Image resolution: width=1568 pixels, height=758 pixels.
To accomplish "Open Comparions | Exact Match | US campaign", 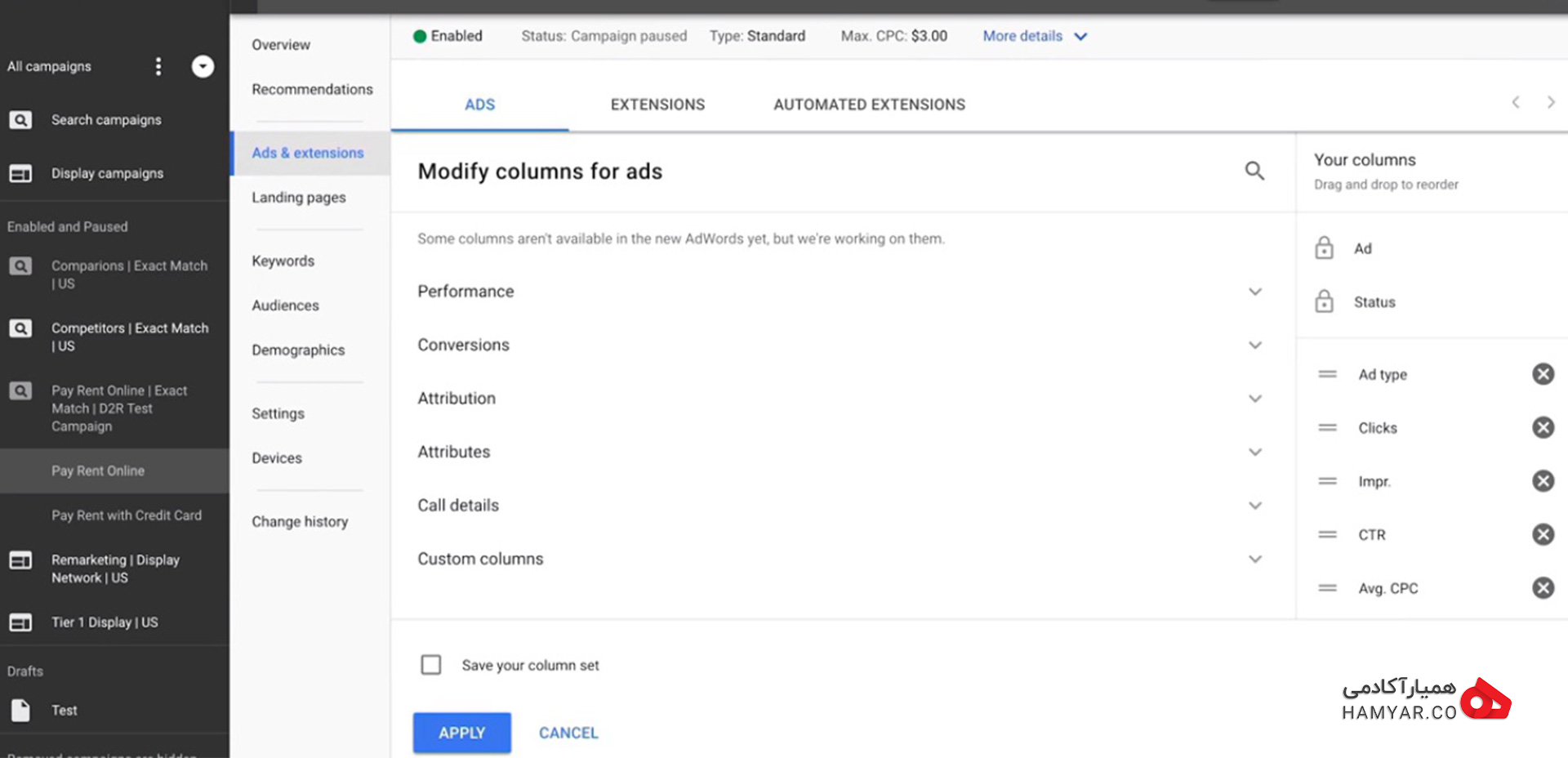I will point(129,274).
